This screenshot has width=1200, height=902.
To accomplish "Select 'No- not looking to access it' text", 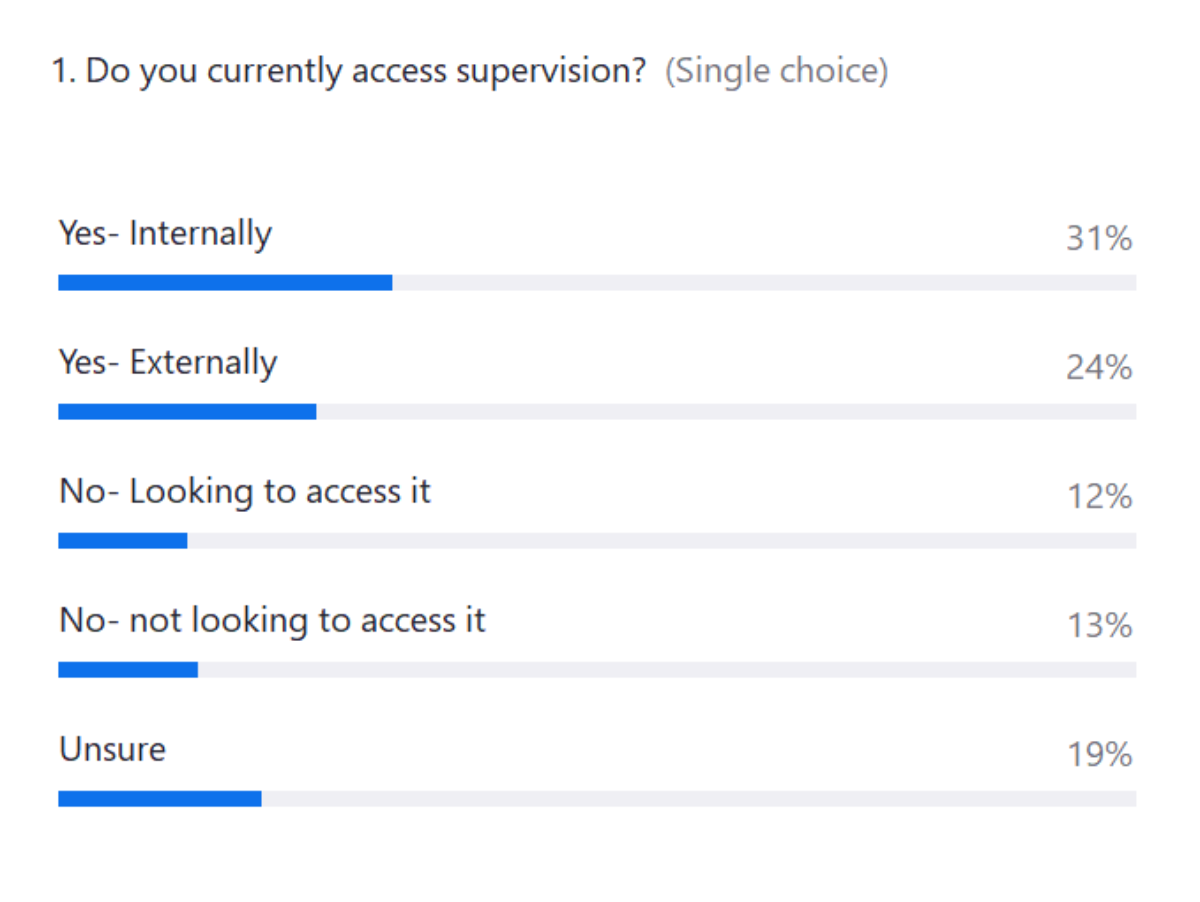I will click(x=272, y=621).
